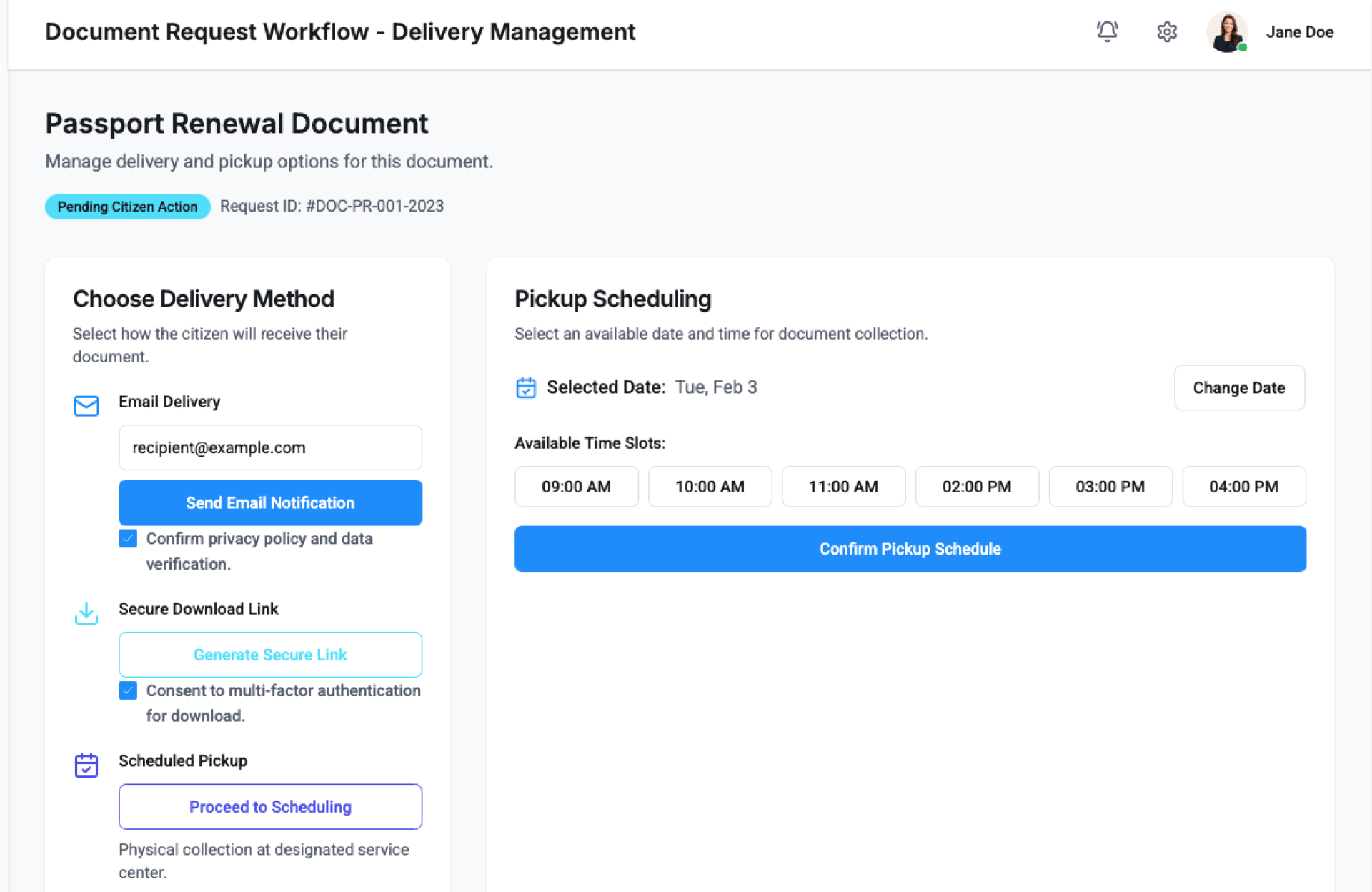
Task: Open settings gear icon
Action: [x=1167, y=31]
